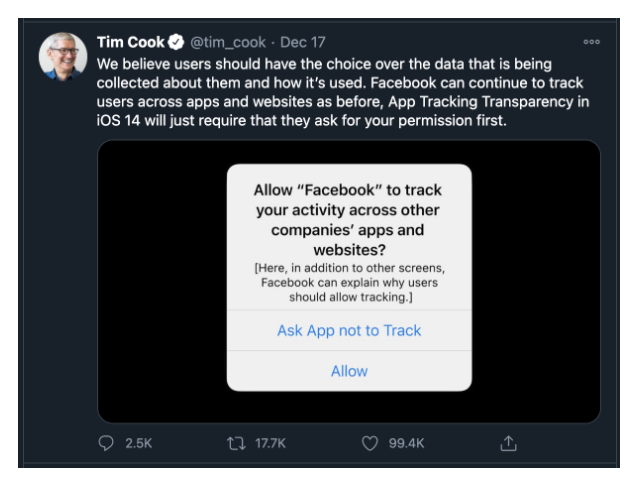Click the Tim Cook display name
The height and width of the screenshot is (485, 633).
click(131, 42)
